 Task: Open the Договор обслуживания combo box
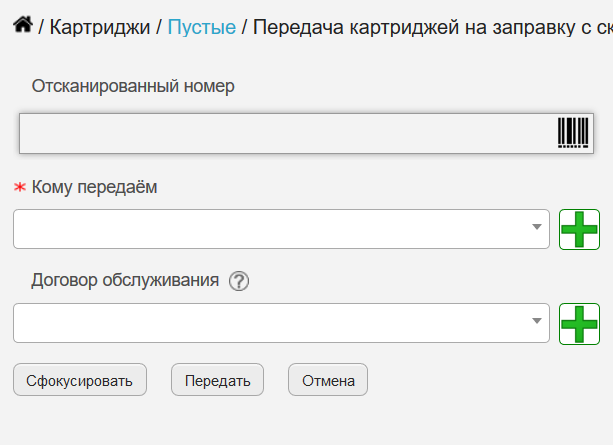coord(281,323)
